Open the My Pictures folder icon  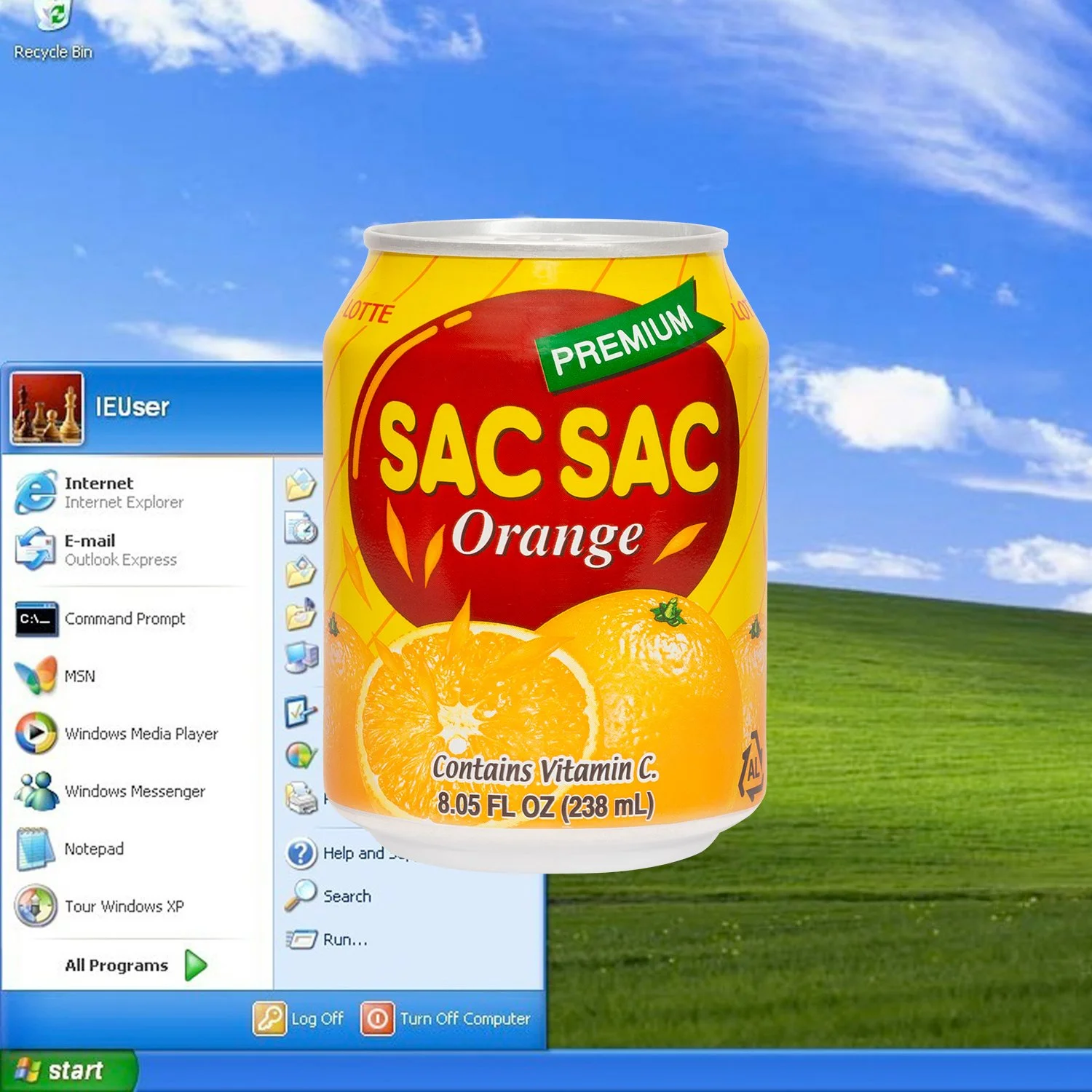coord(301,571)
